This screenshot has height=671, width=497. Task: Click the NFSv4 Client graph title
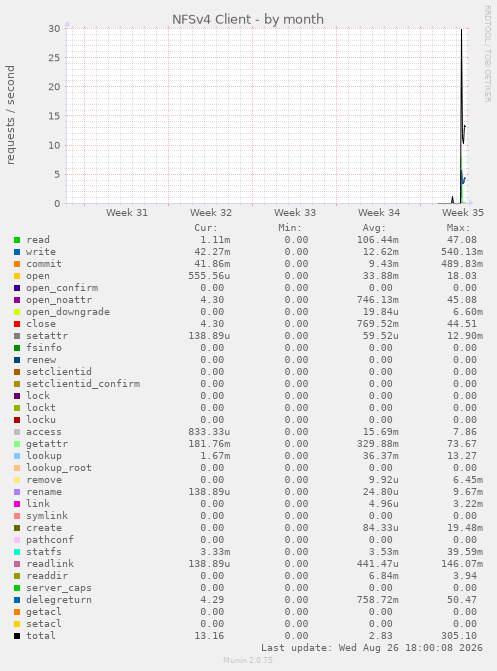coord(248,20)
